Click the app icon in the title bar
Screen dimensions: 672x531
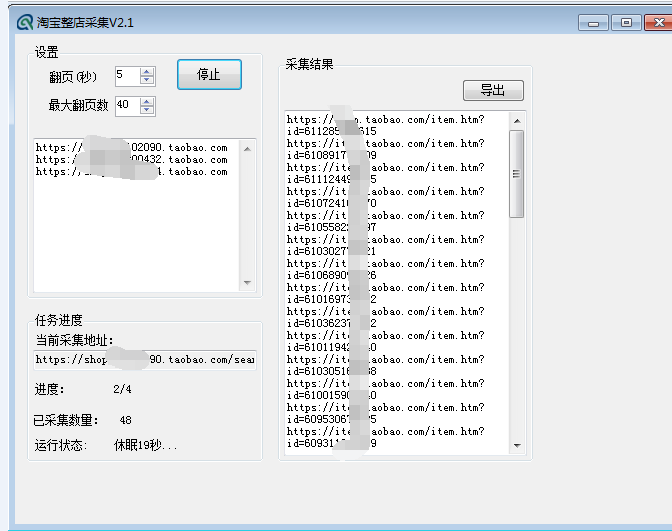(x=25, y=22)
